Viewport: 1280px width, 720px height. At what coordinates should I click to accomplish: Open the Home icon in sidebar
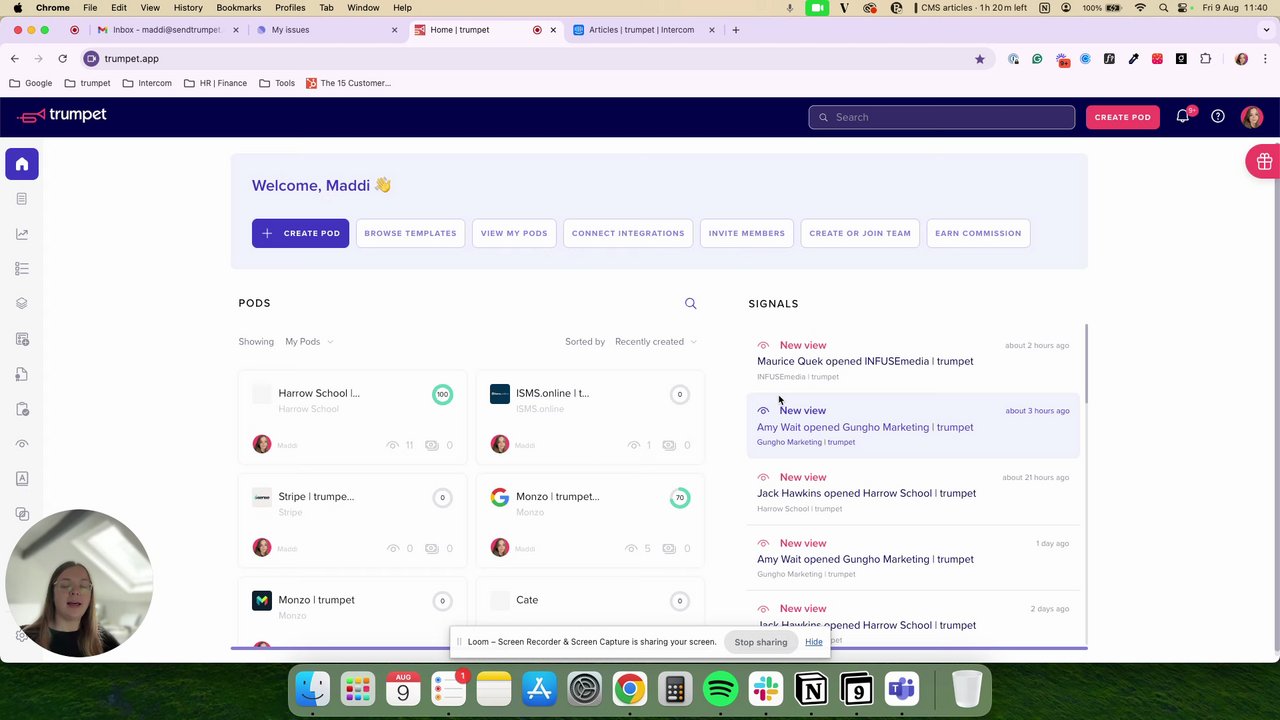[x=22, y=164]
